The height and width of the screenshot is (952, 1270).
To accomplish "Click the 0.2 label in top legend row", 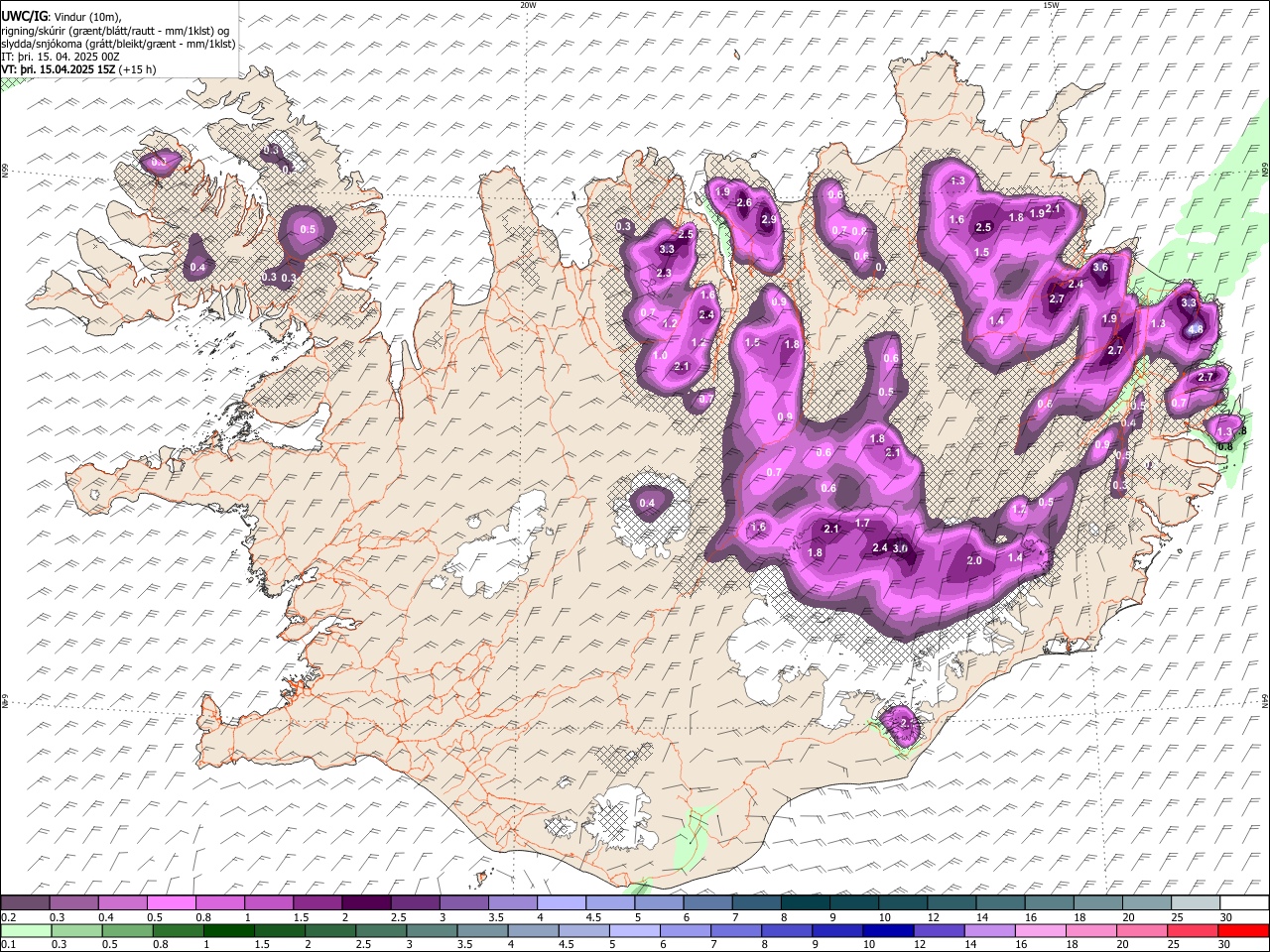I will [9, 917].
